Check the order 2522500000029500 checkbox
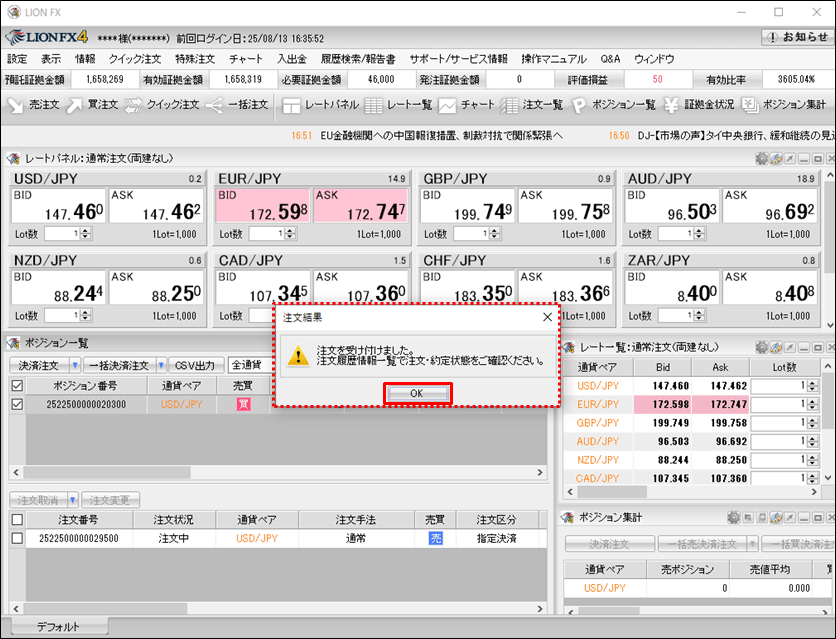The image size is (836, 639). [16, 538]
